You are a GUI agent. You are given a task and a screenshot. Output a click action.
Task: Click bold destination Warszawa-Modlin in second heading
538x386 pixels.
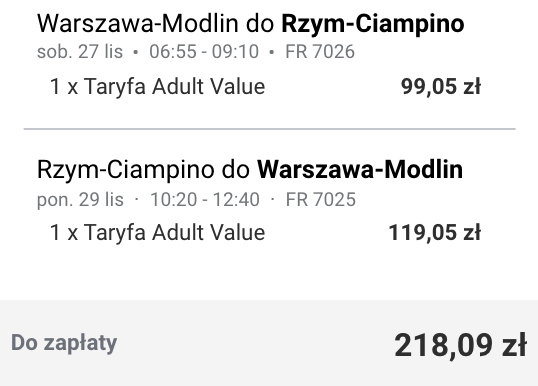(360, 169)
